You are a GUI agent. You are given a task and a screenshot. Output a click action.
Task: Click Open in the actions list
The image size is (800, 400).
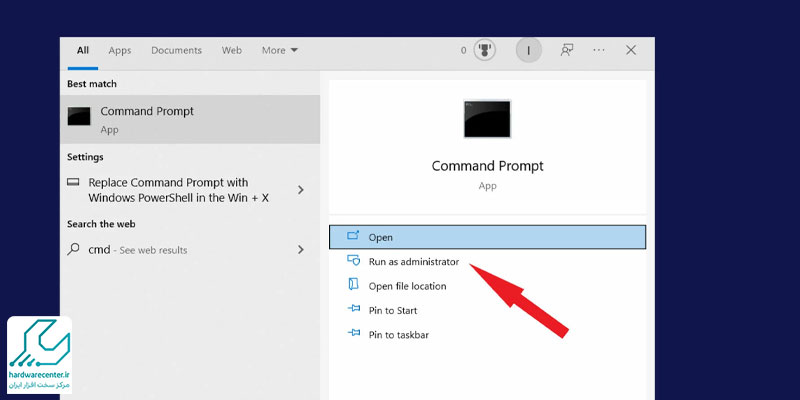pyautogui.click(x=487, y=237)
